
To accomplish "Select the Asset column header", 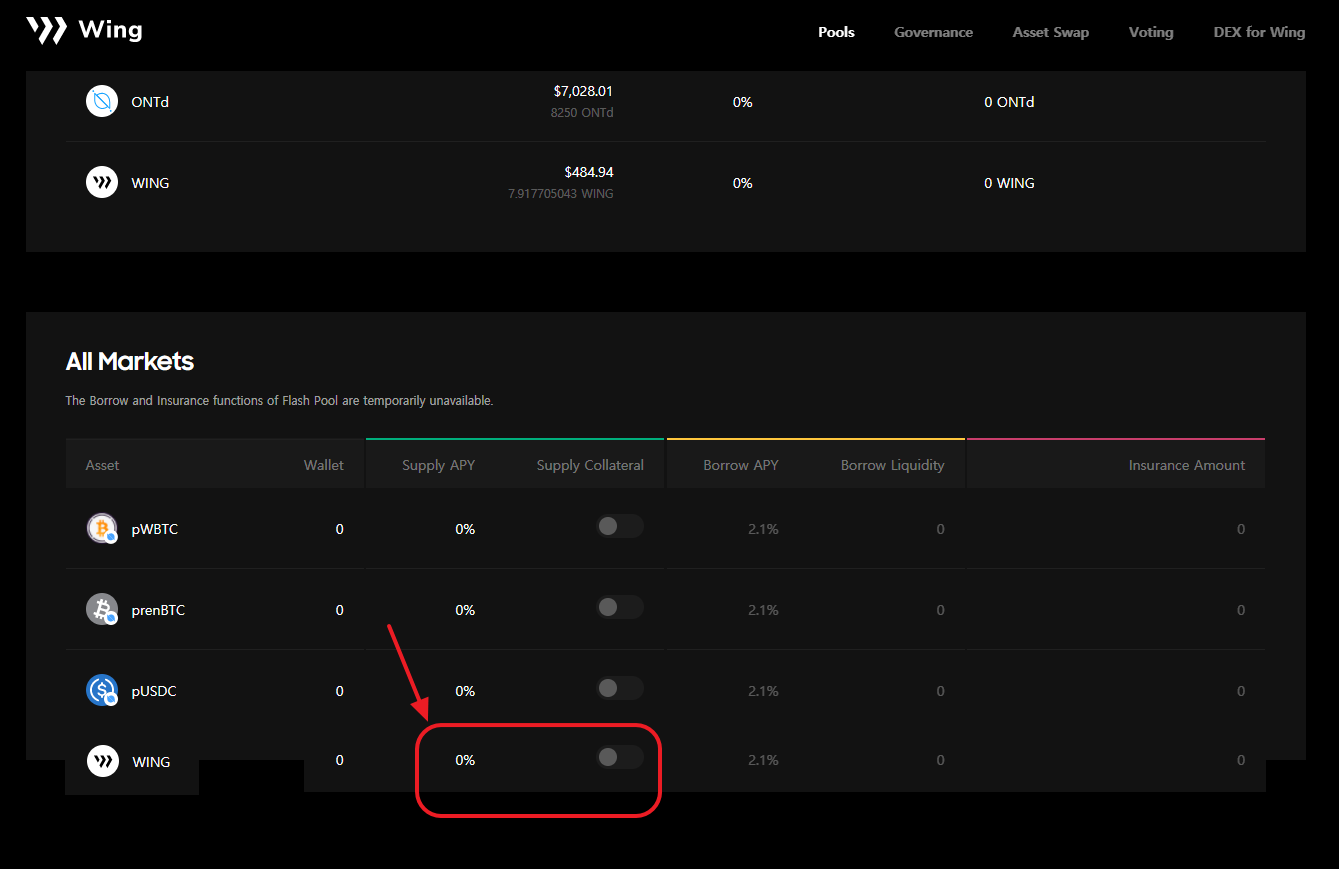I will click(102, 465).
